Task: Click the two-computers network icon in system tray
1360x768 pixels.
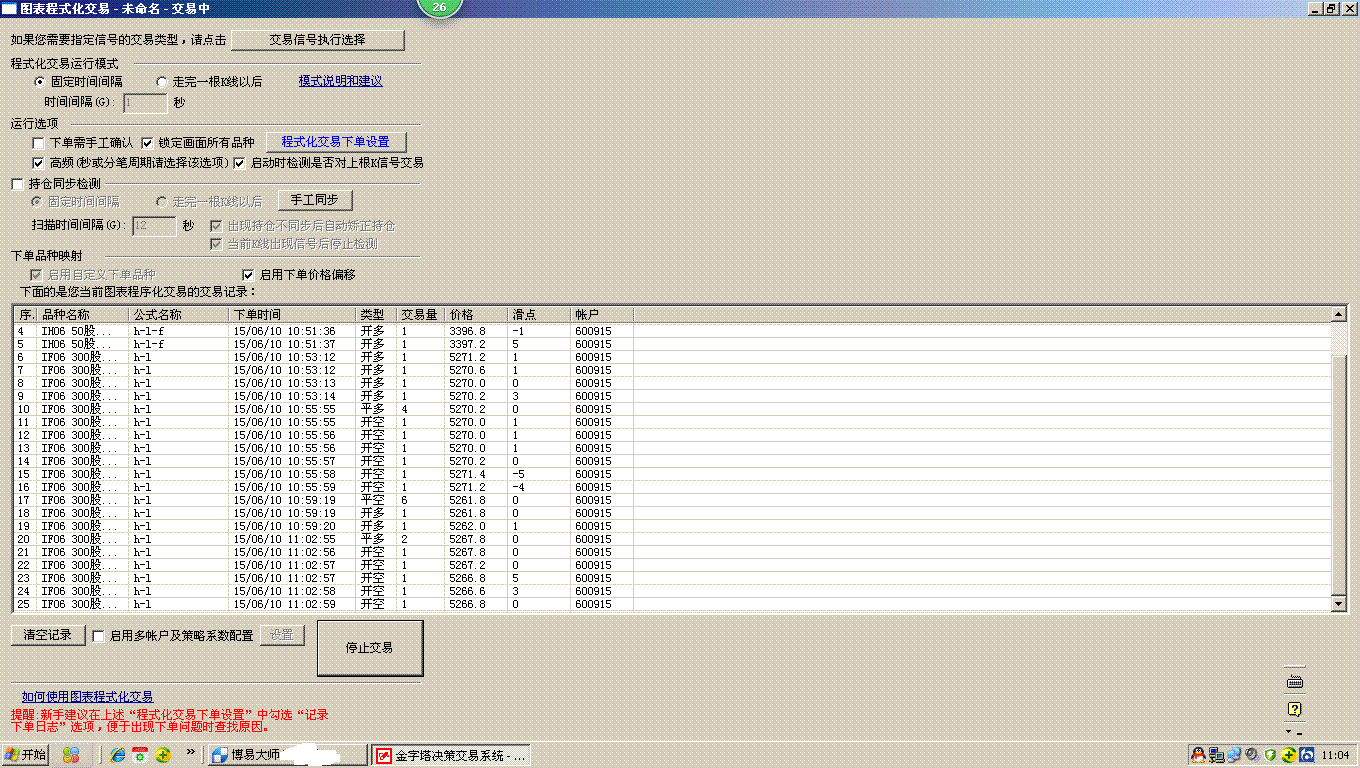Action: coord(1216,754)
